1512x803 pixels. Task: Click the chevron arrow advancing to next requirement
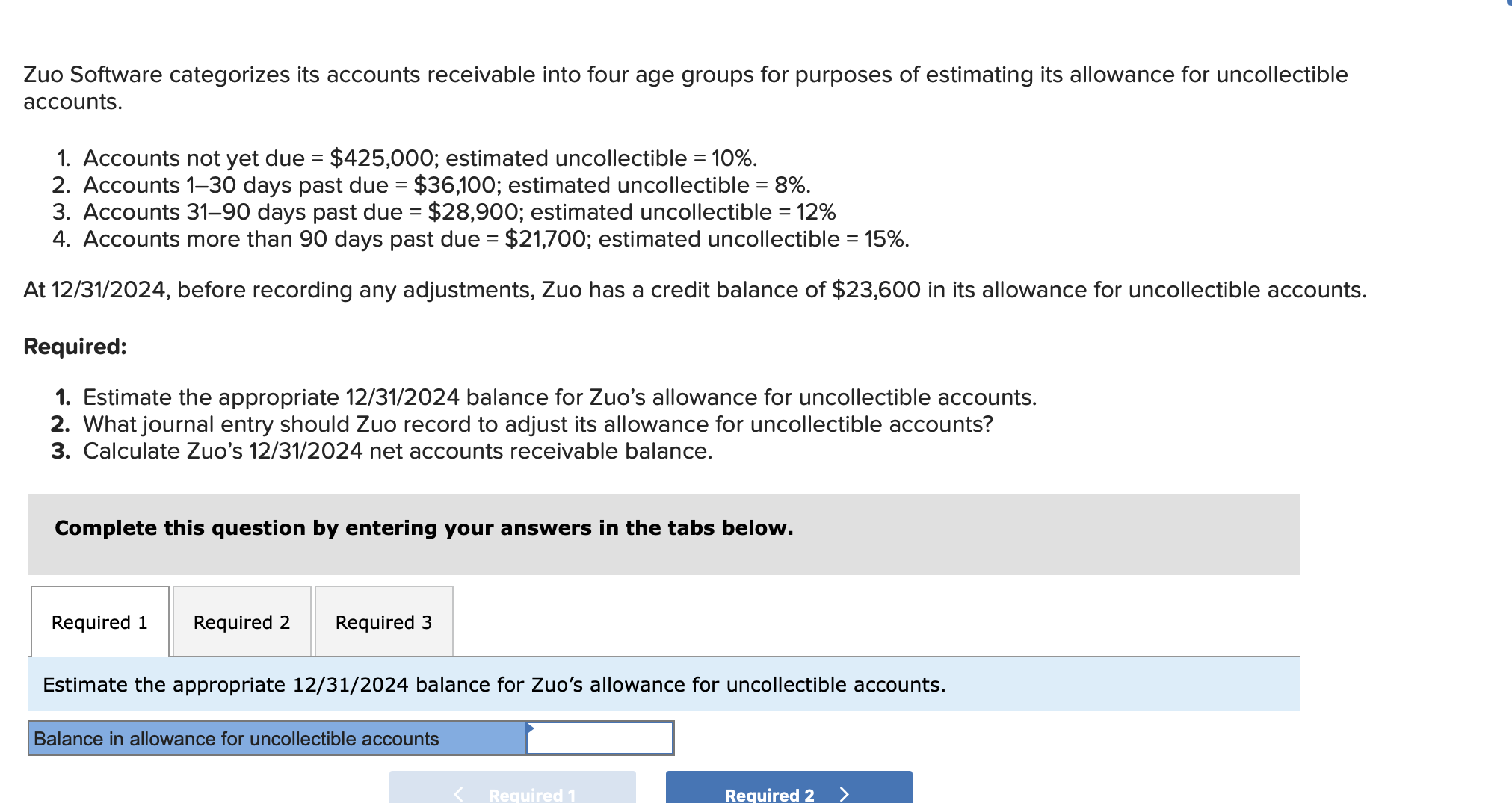tap(845, 794)
